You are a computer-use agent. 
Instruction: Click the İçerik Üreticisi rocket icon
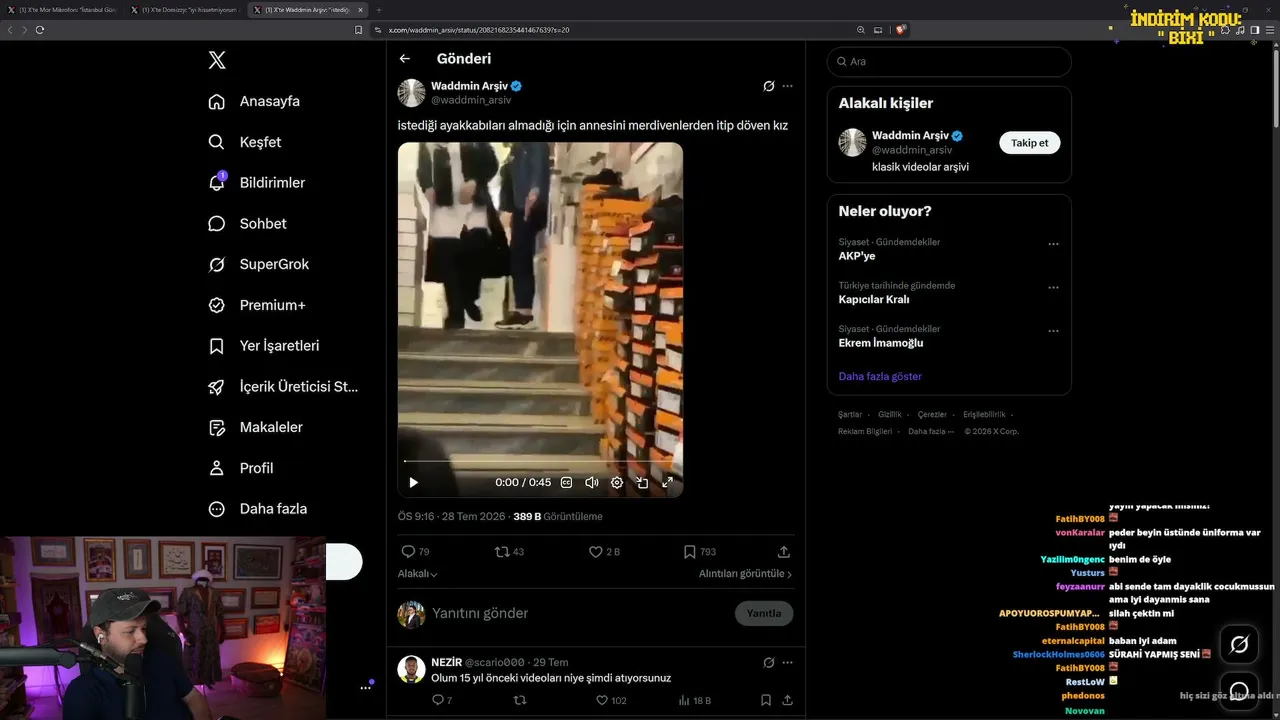tap(216, 387)
